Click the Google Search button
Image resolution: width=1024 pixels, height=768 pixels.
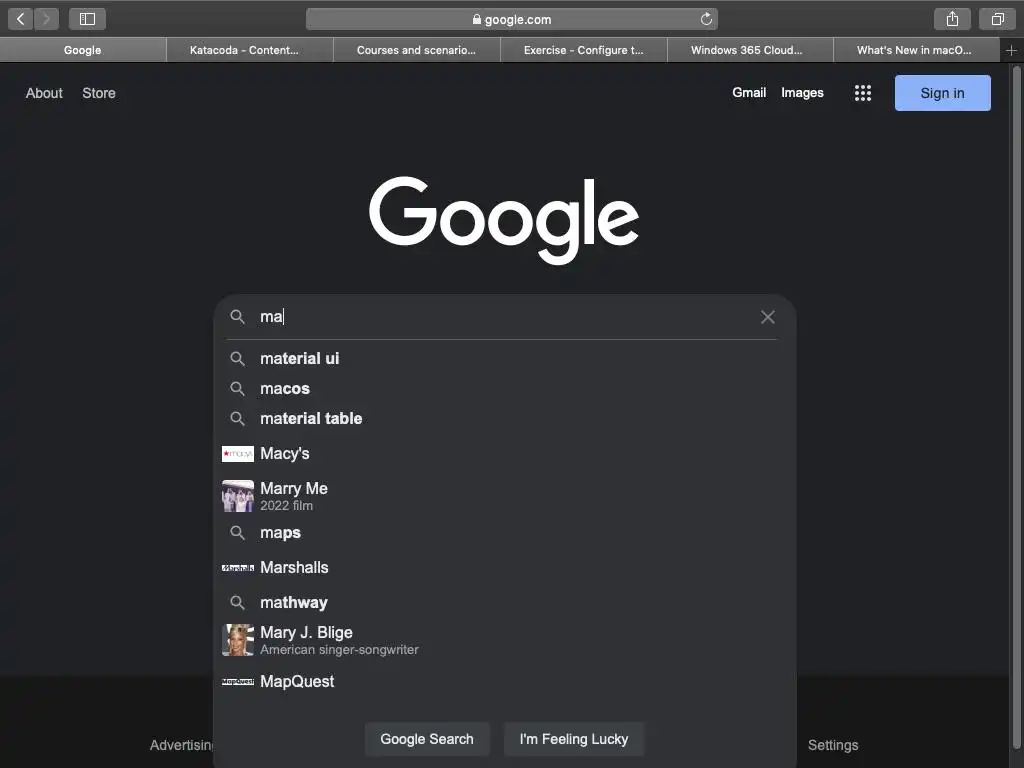pyautogui.click(x=427, y=739)
